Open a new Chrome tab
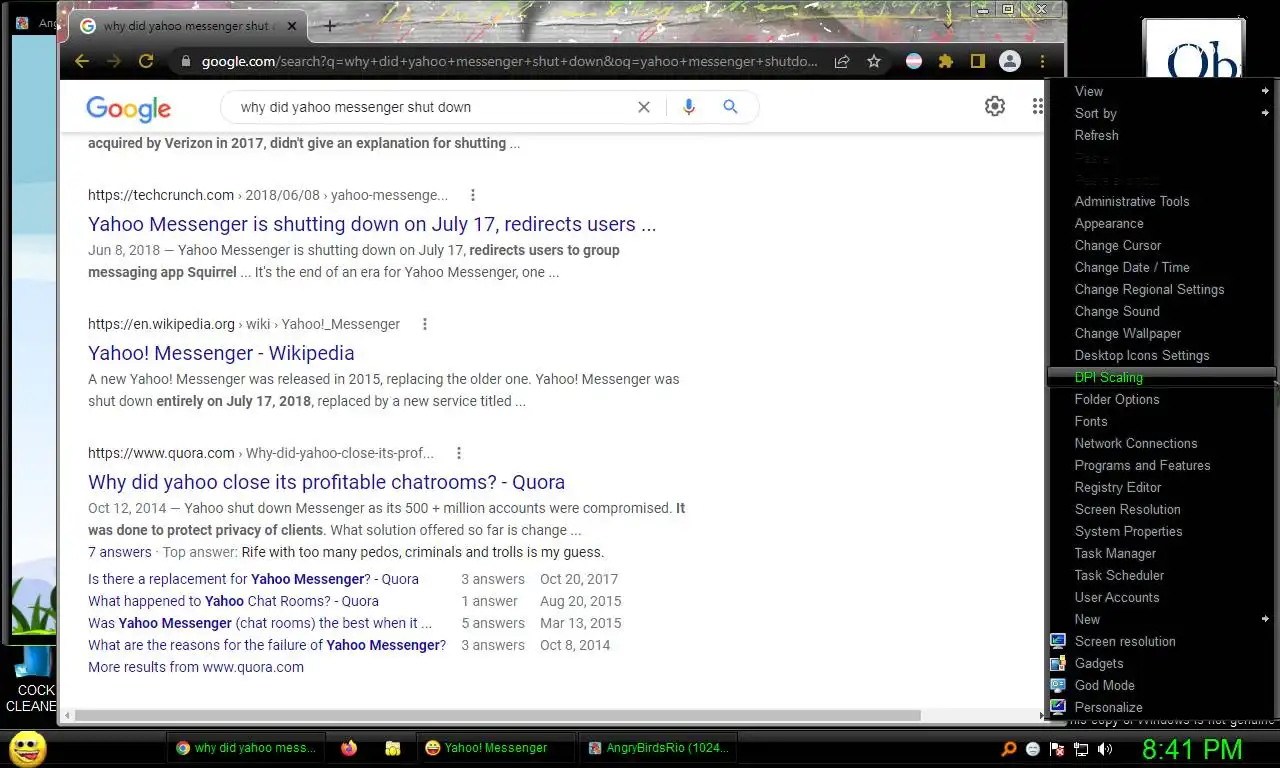This screenshot has height=768, width=1280. click(x=330, y=26)
